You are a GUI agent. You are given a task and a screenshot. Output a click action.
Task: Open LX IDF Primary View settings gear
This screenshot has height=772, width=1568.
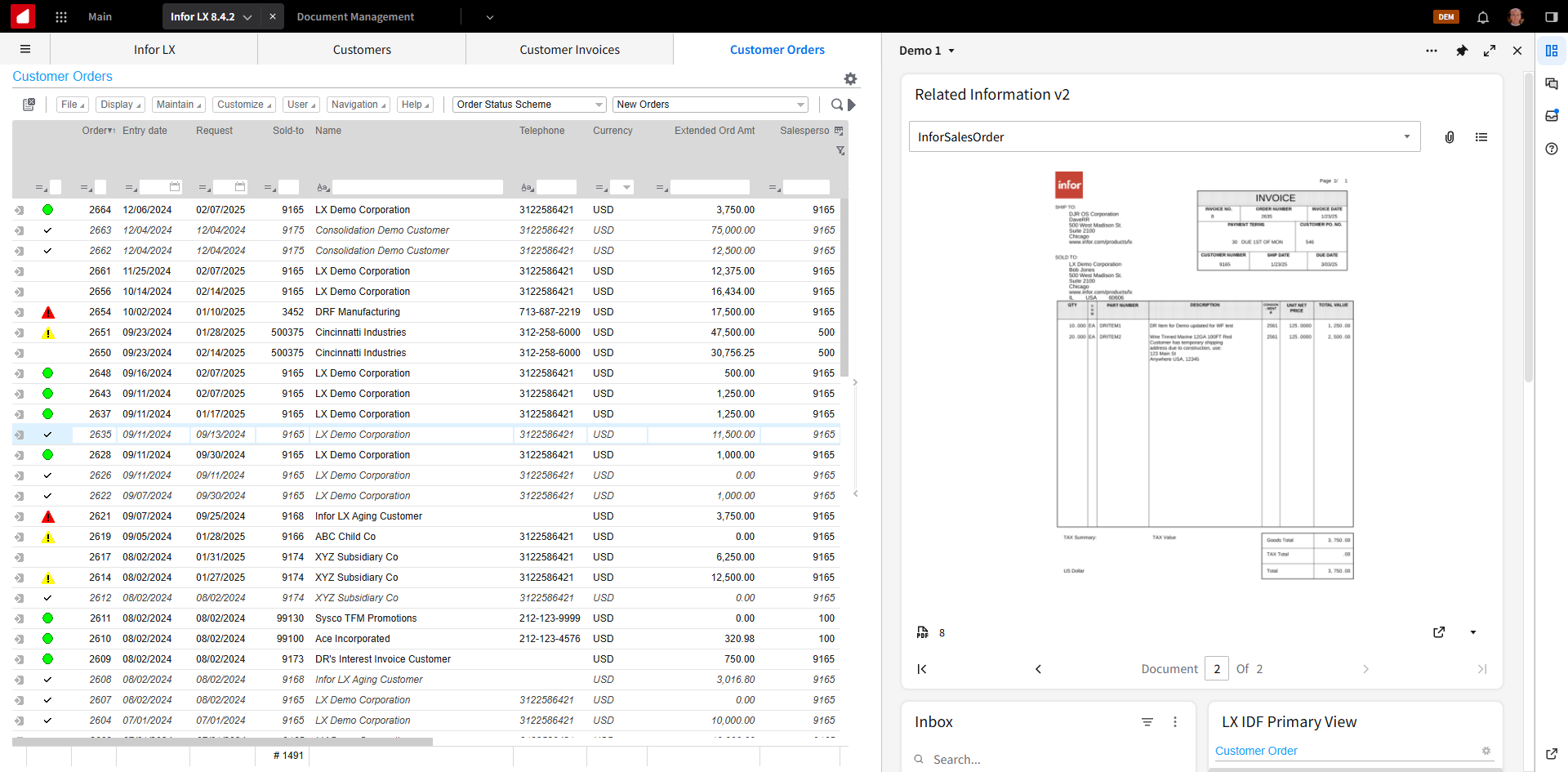1486,751
